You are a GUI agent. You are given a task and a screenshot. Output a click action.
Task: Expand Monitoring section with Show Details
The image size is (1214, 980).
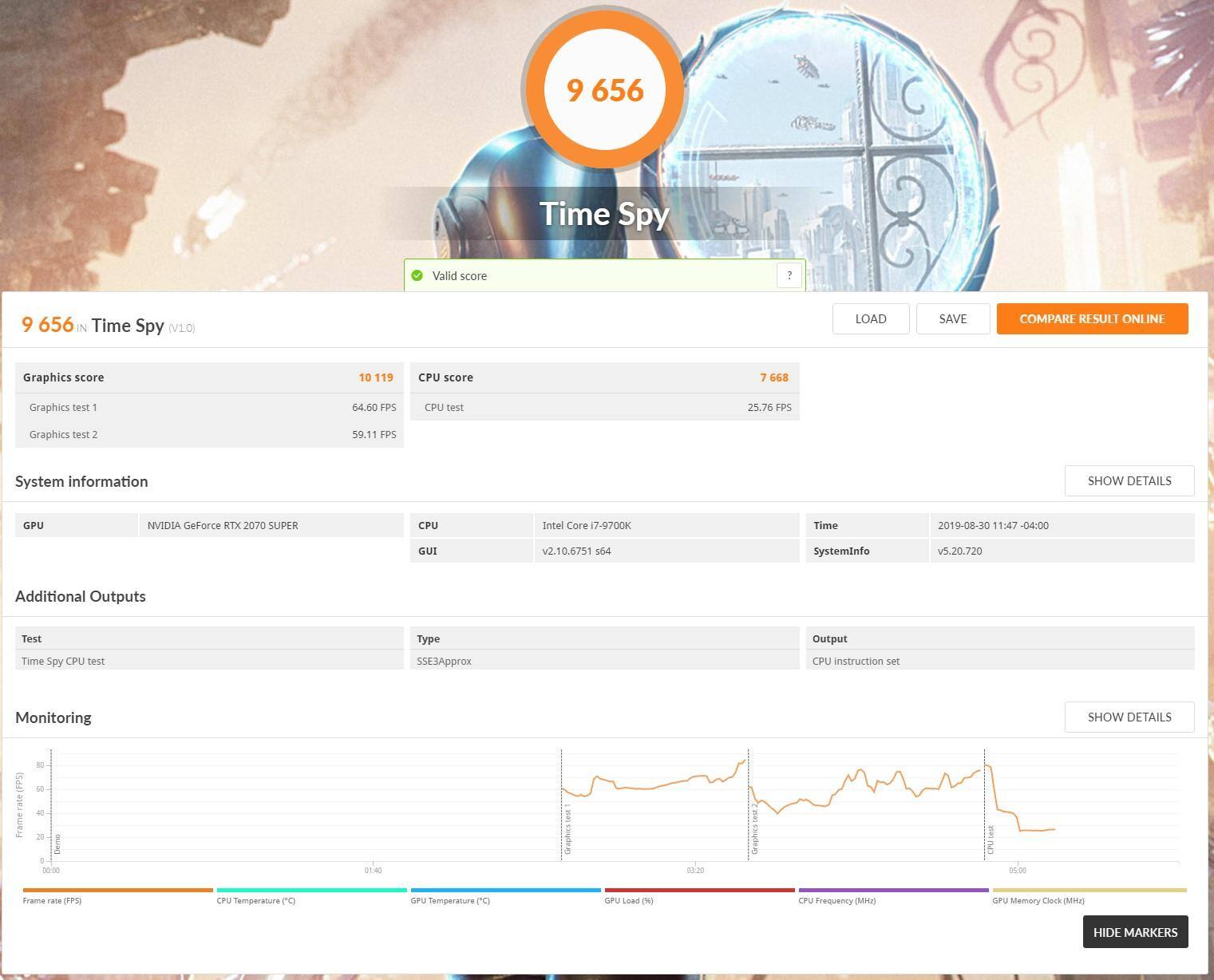1129,717
